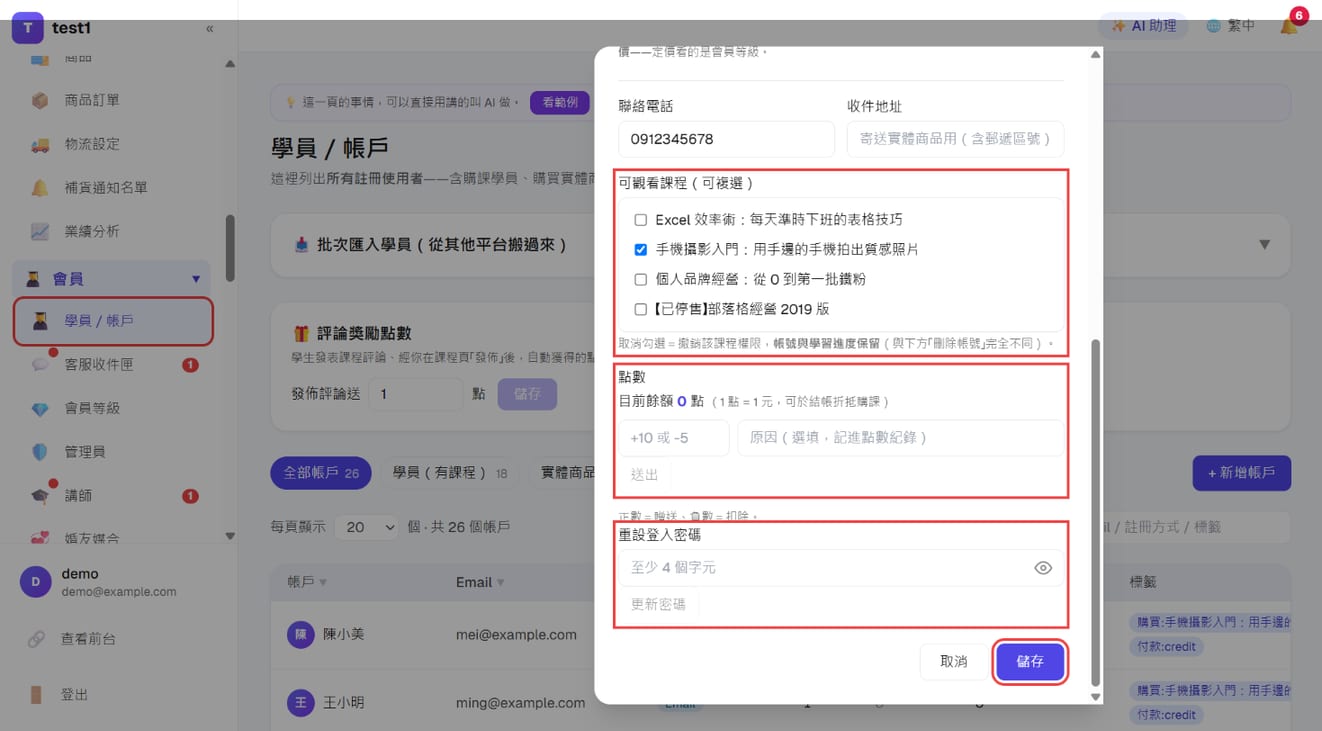This screenshot has height=731, width=1322.
Task: Show password with the eye icon
Action: (1043, 568)
